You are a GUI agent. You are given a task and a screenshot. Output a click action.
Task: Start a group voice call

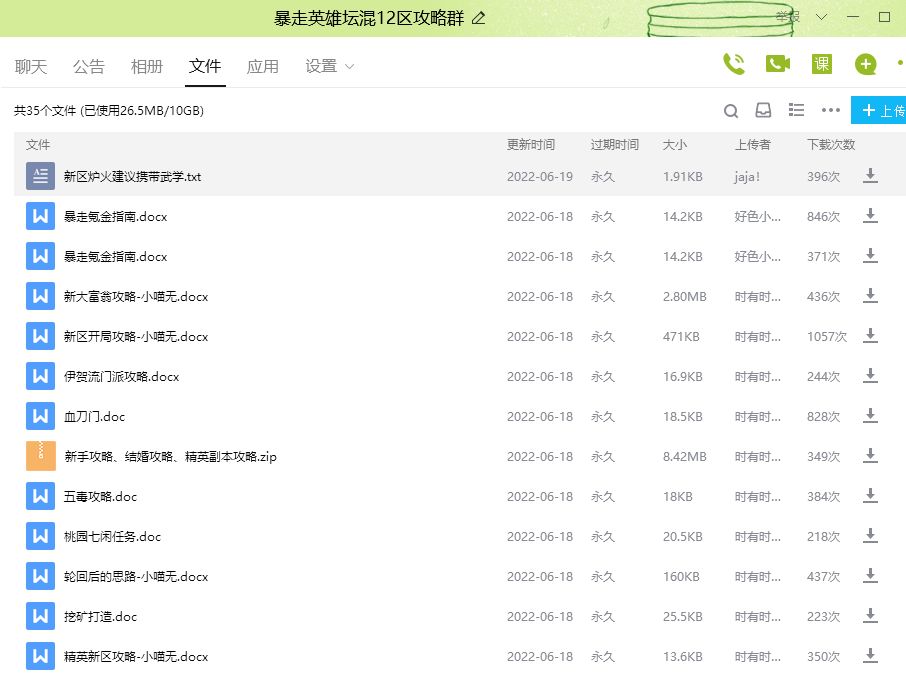pos(734,64)
